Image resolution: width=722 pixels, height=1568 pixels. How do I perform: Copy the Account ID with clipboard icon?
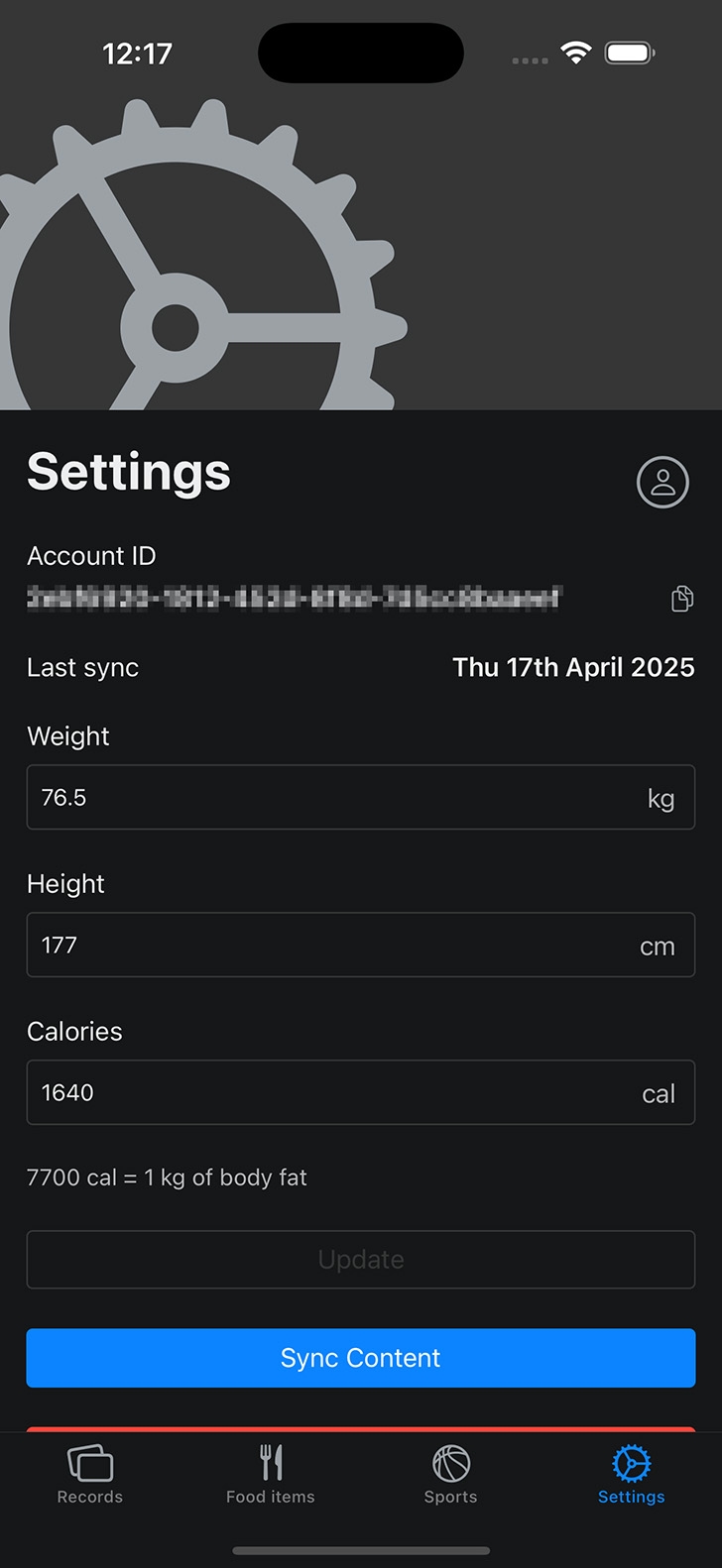pyautogui.click(x=682, y=599)
